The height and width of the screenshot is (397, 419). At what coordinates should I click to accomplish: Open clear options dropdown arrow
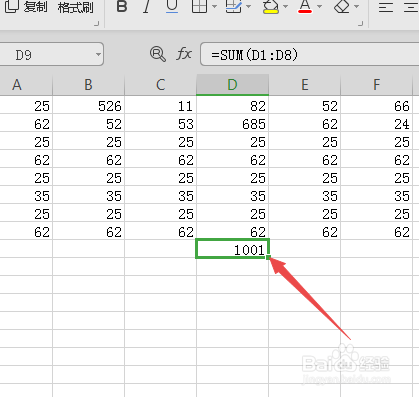pyautogui.click(x=357, y=6)
